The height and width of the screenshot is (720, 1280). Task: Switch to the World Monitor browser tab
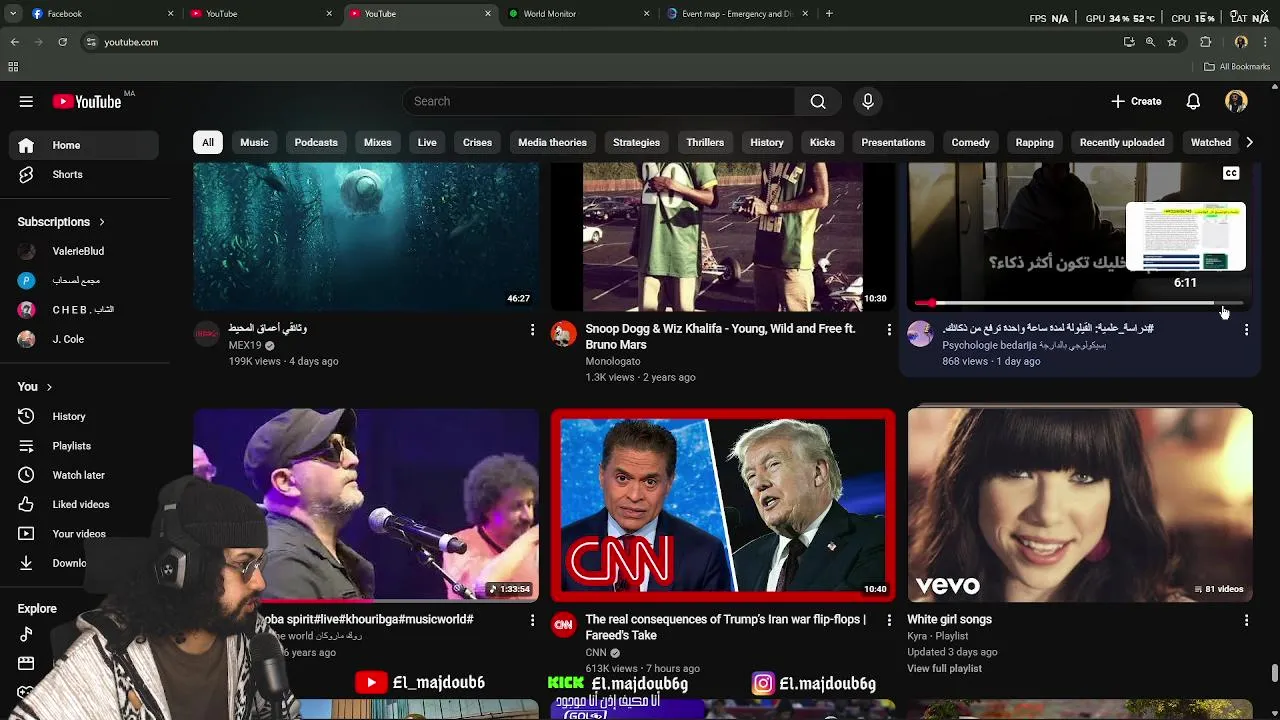click(578, 14)
